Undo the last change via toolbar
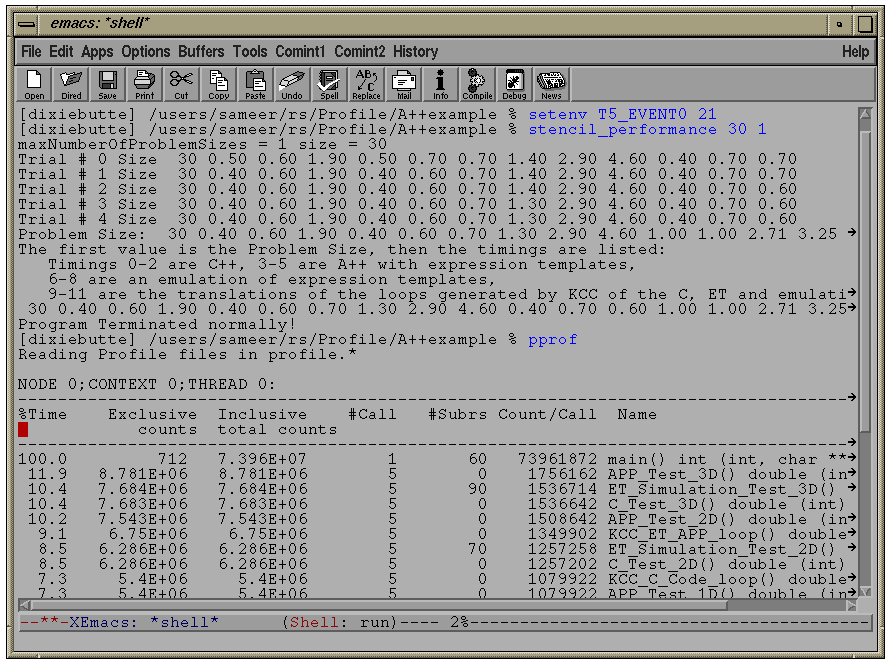893x667 pixels. pos(292,84)
